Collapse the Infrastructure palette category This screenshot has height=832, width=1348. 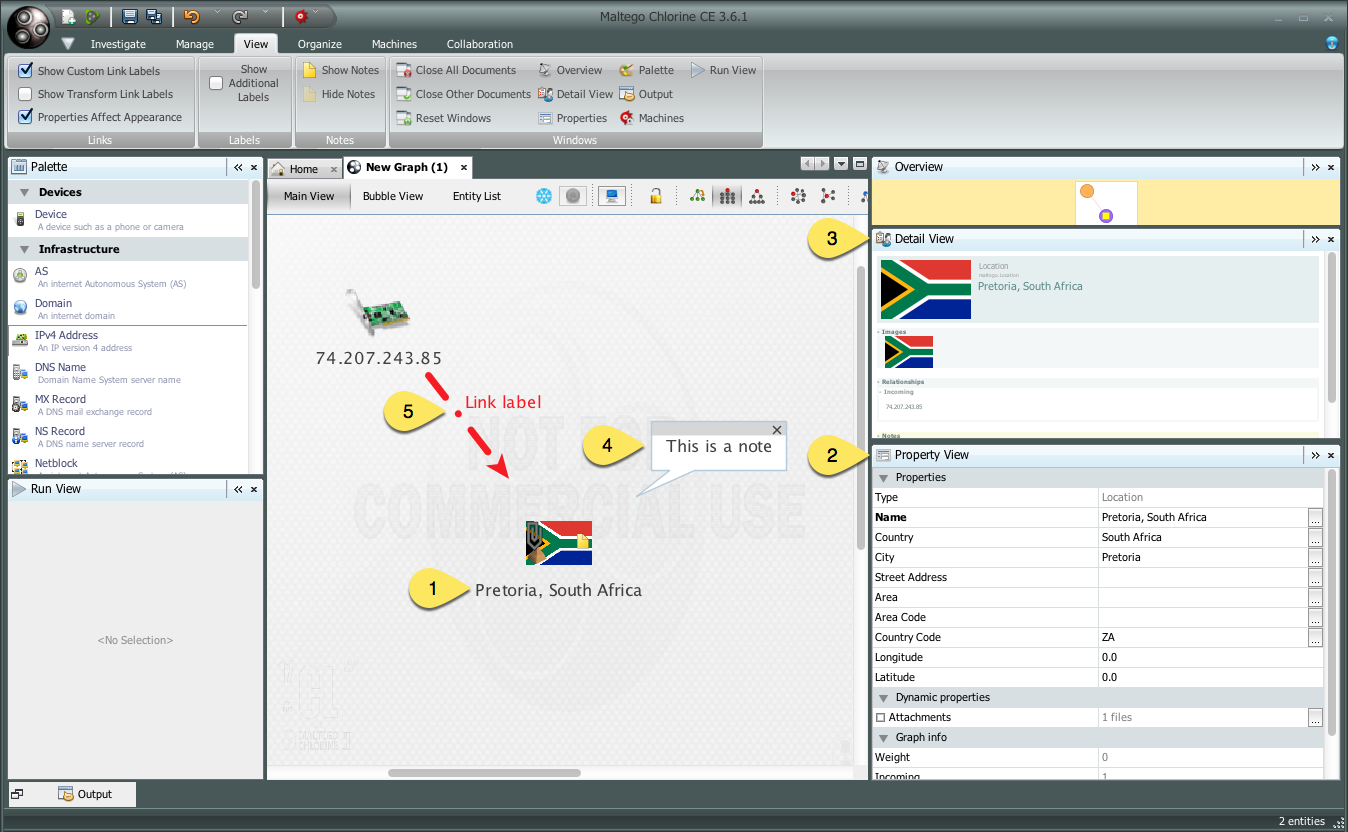tap(24, 249)
